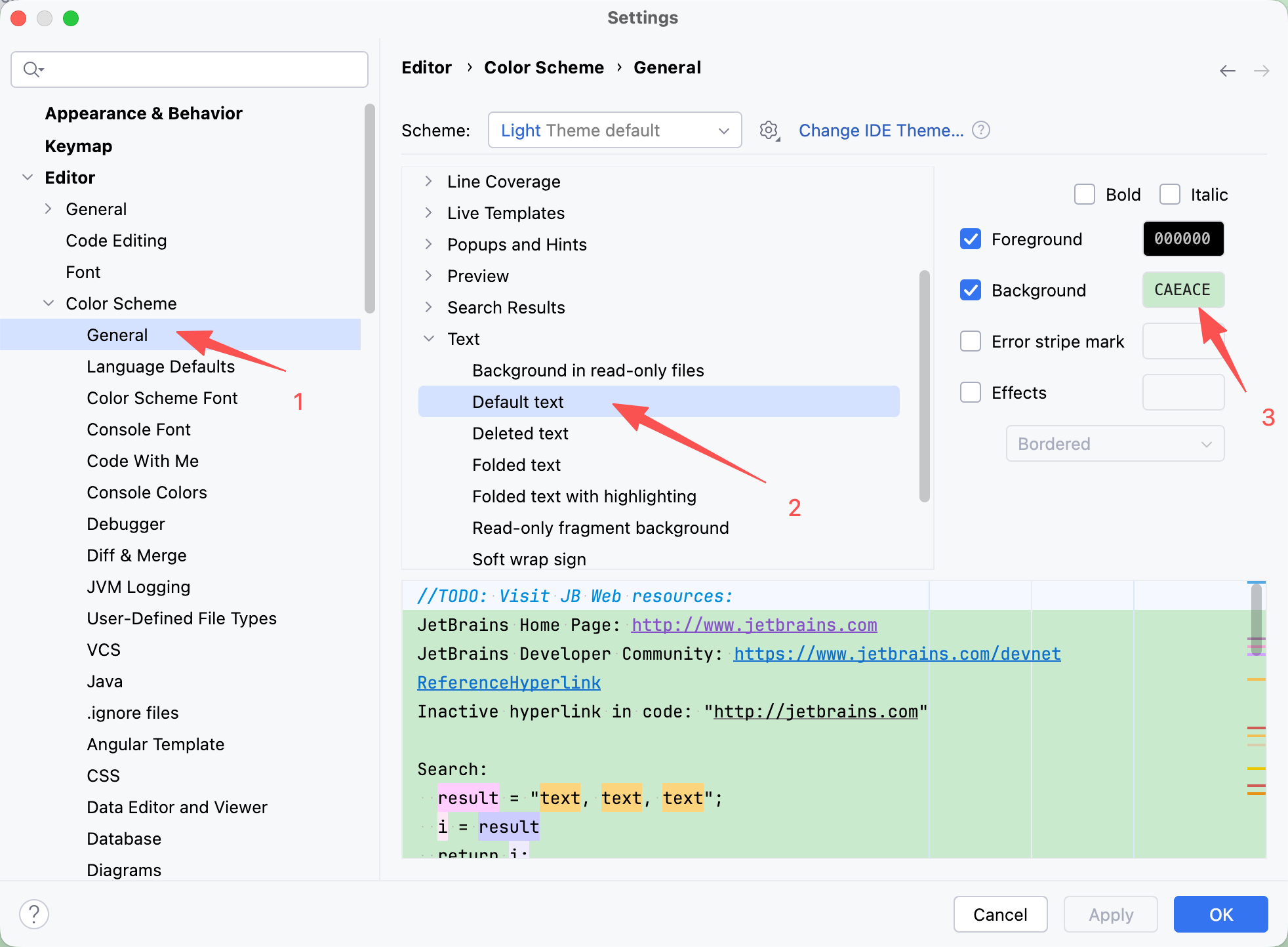Enable the Bold checkbox
Viewport: 1288px width, 947px height.
click(x=1085, y=194)
